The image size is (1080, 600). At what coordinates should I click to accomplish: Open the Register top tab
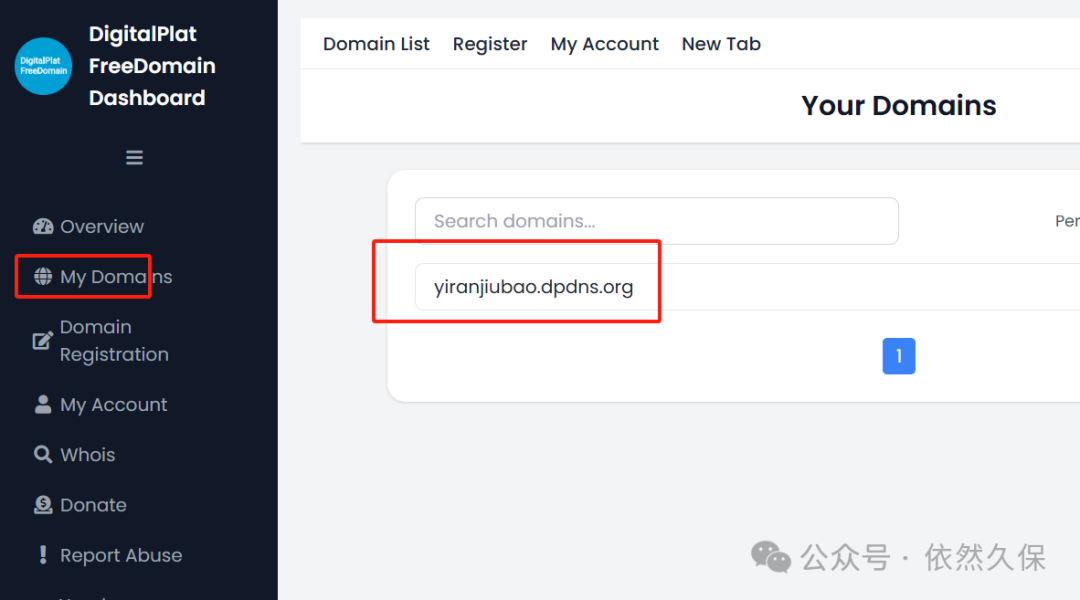(490, 44)
